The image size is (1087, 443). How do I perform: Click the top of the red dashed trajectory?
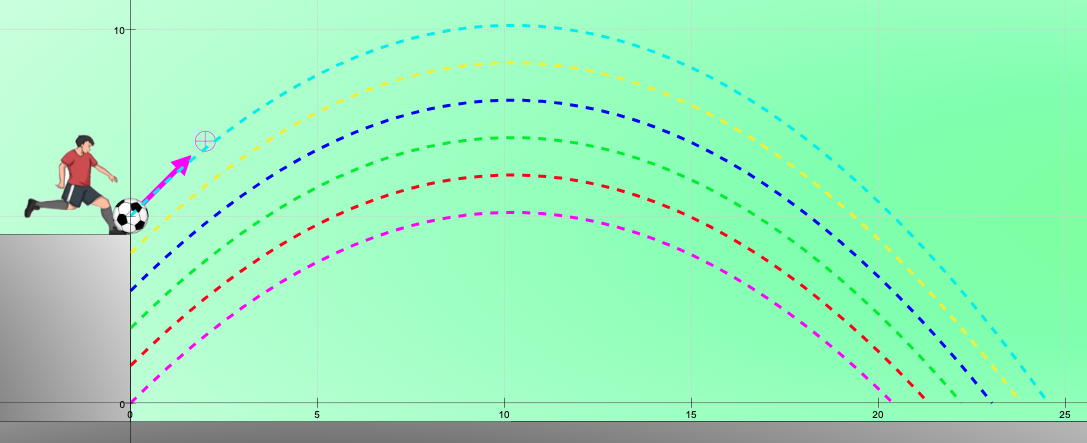pos(506,175)
